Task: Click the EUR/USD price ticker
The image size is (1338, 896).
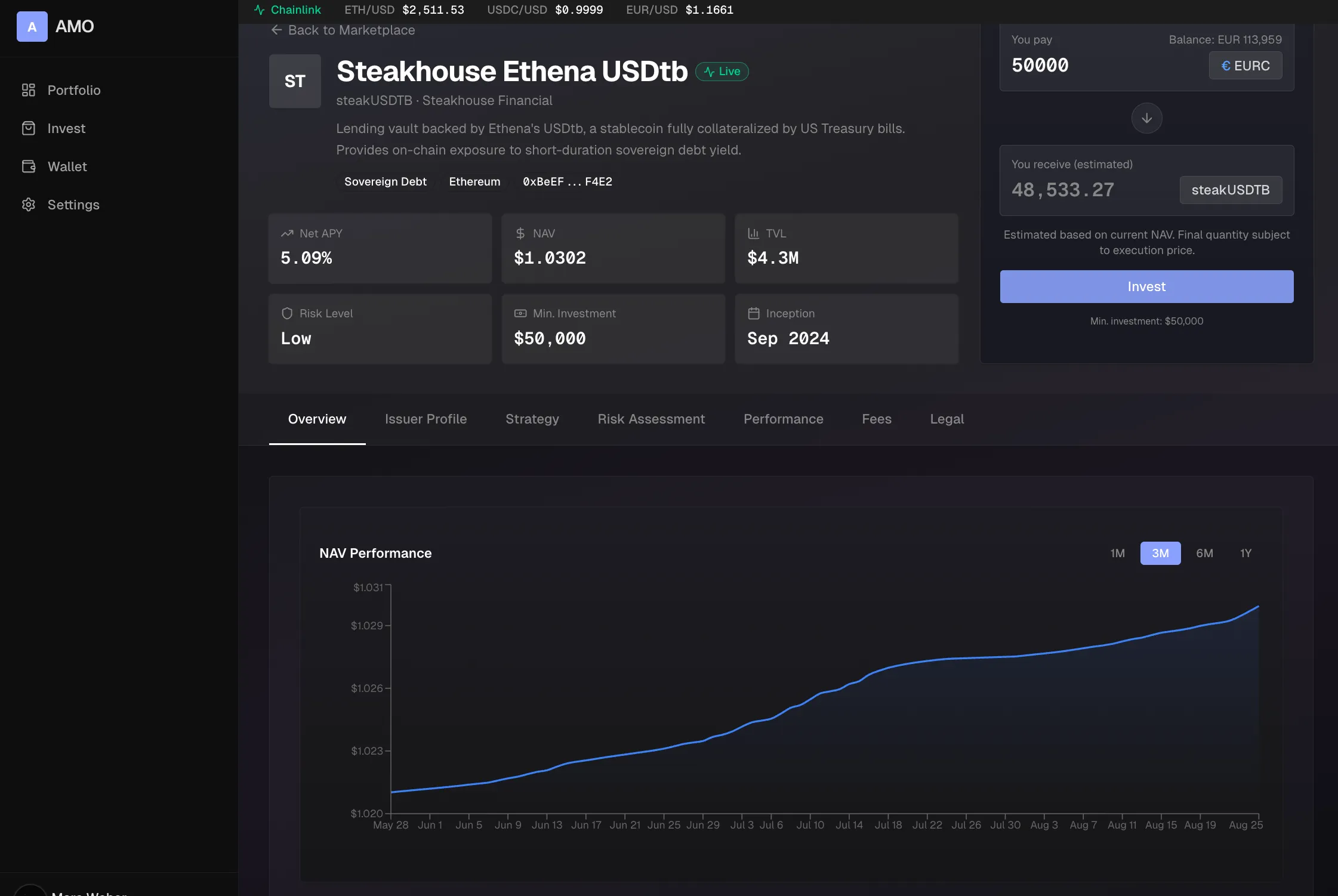Action: tap(679, 10)
